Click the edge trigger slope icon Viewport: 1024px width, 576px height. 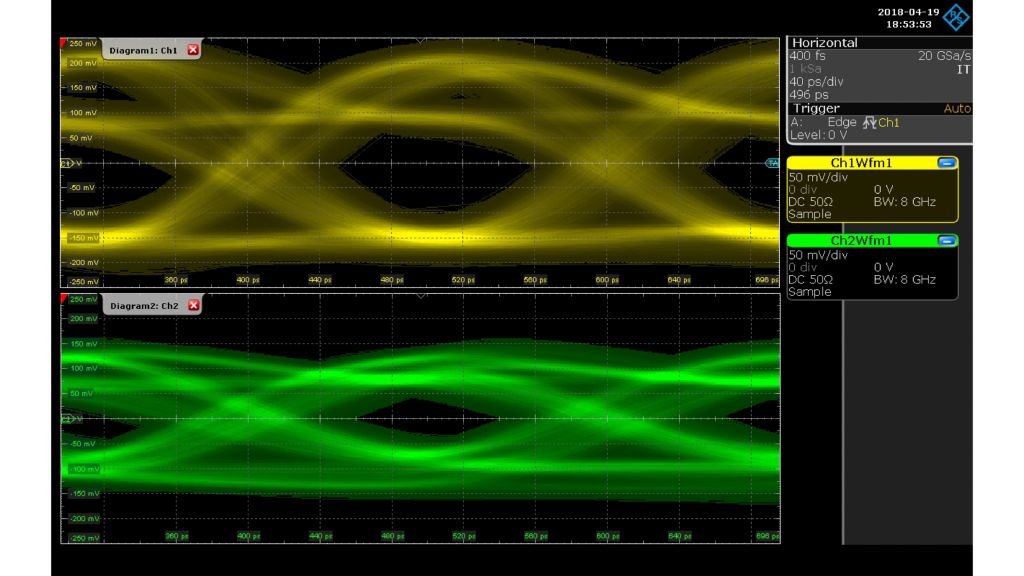(x=869, y=122)
